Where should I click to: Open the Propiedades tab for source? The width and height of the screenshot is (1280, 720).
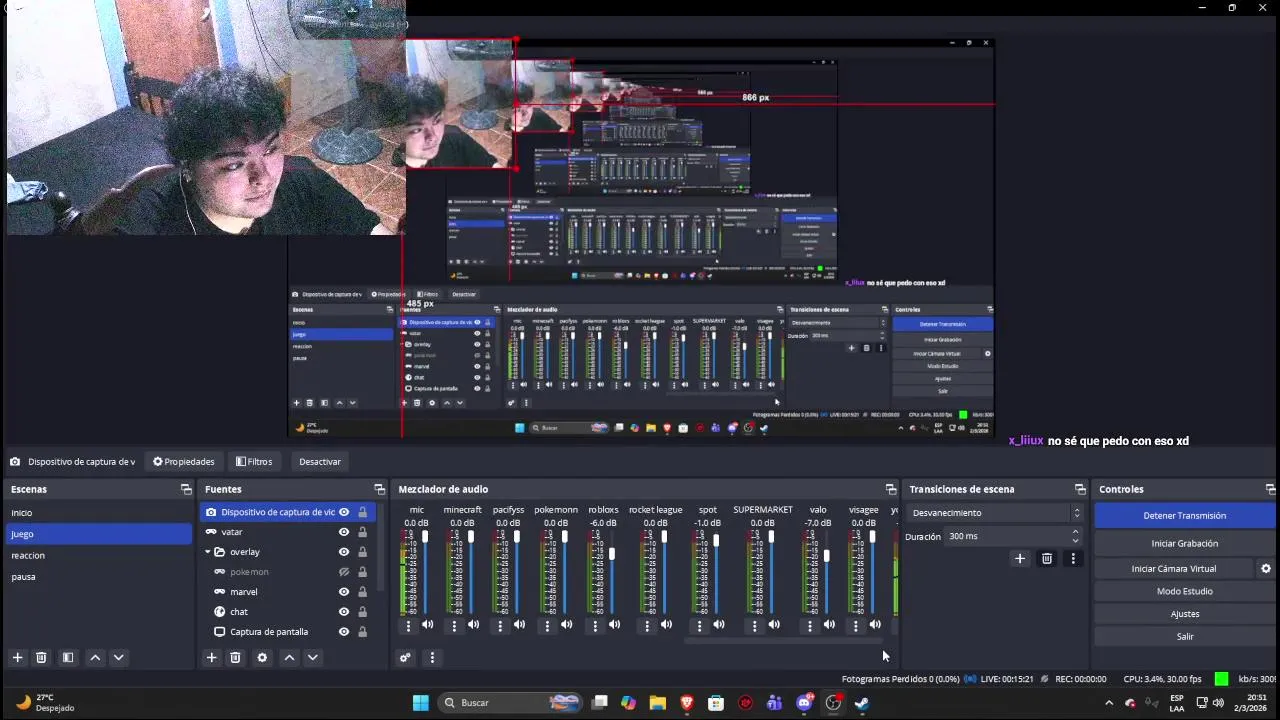tap(184, 462)
